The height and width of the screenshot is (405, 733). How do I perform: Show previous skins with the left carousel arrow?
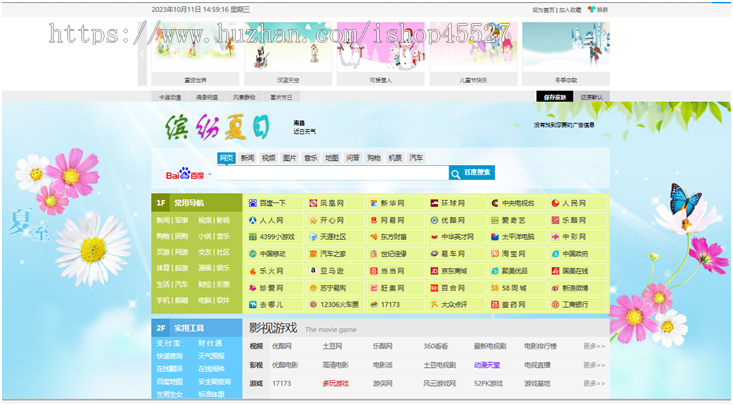tap(143, 54)
